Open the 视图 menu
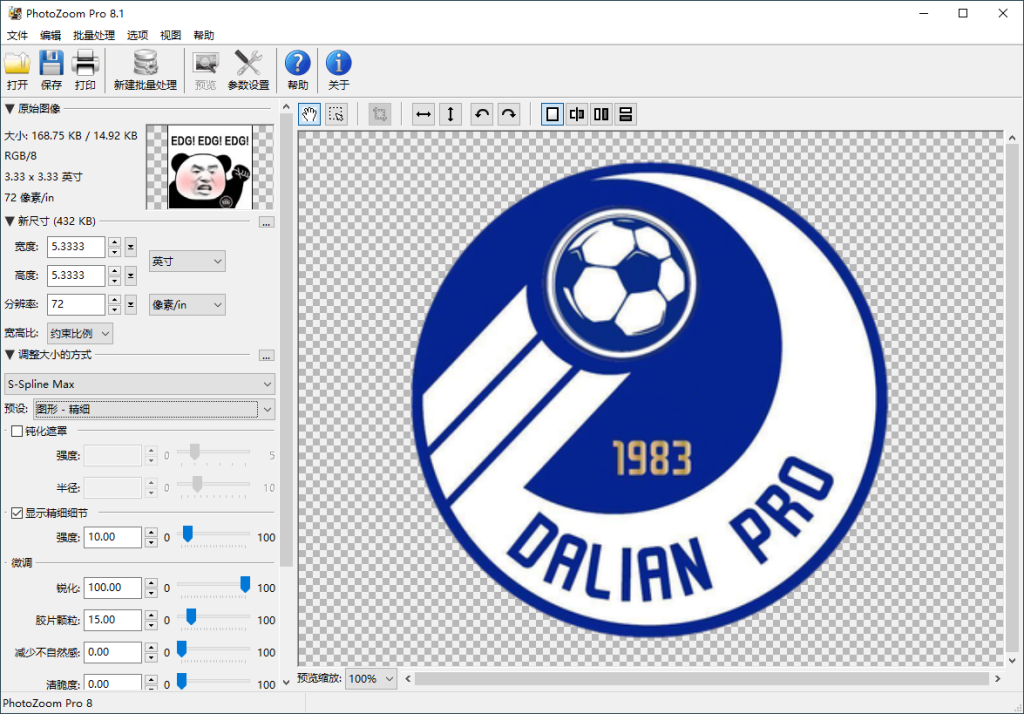Image resolution: width=1024 pixels, height=714 pixels. click(170, 35)
